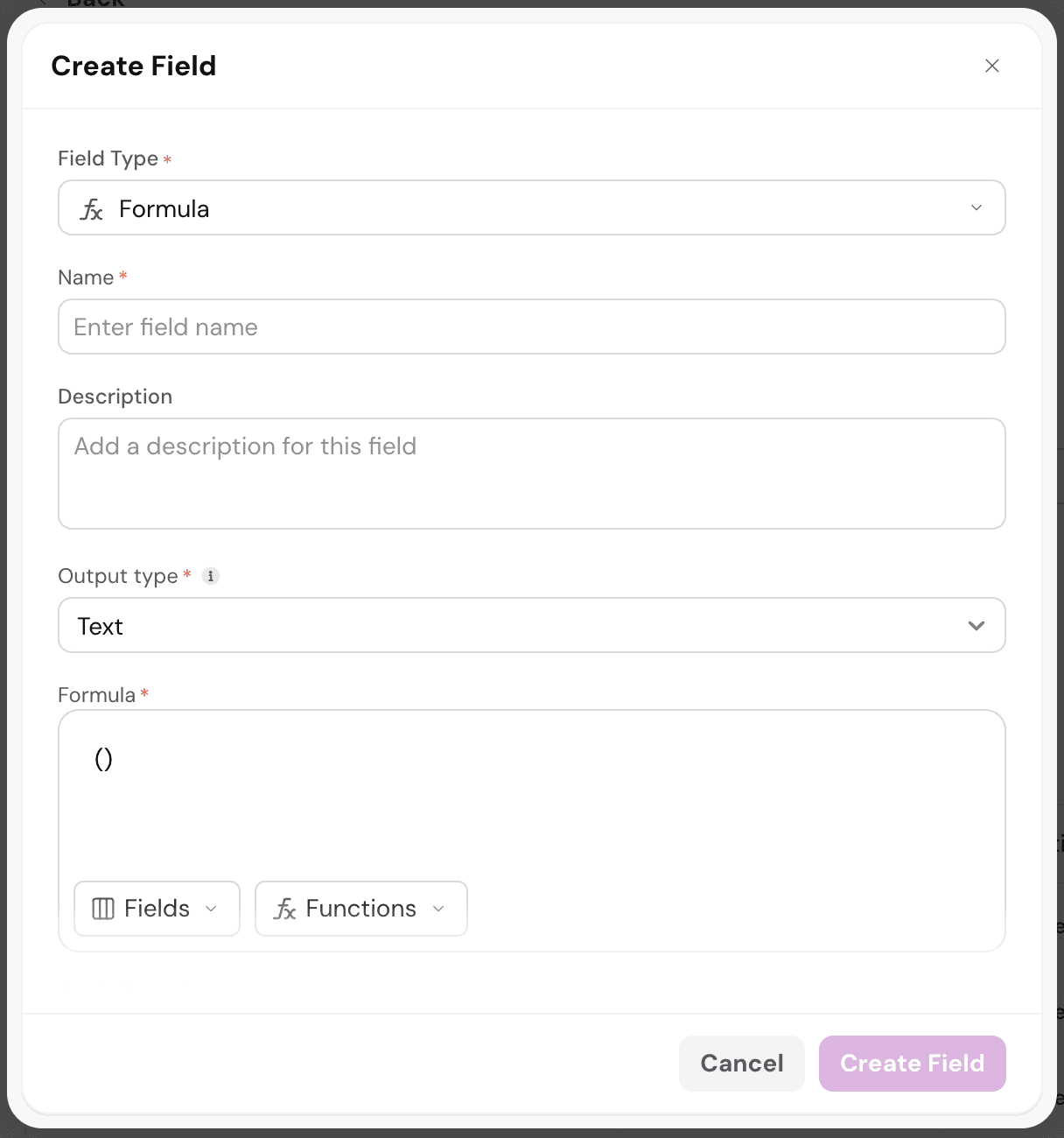This screenshot has height=1138, width=1064.
Task: Click the Output type dropdown arrow
Action: point(976,625)
